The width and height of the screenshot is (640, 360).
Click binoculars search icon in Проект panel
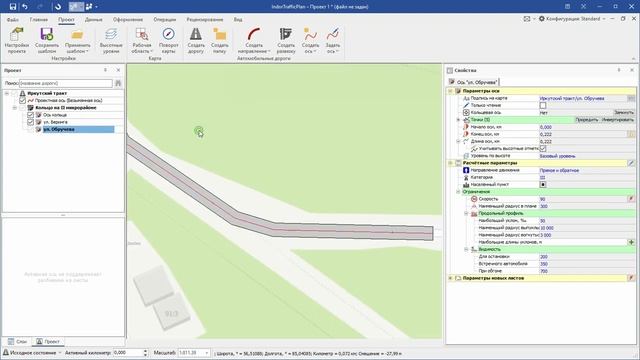[118, 83]
